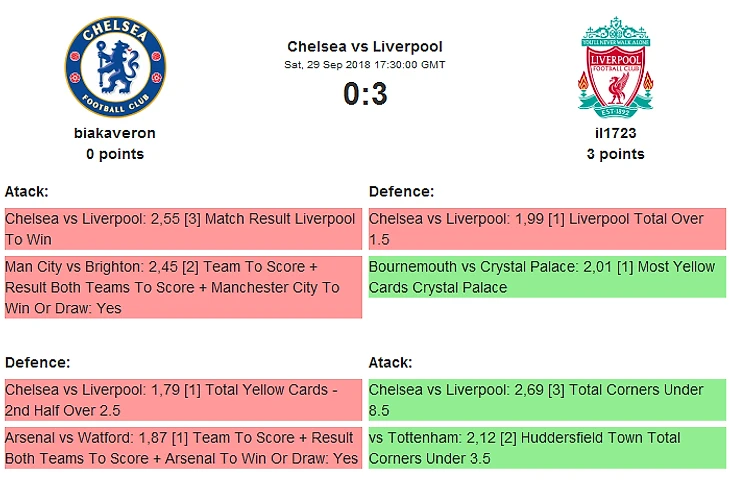Select the Match Result Liverpool To Win bet

tap(183, 229)
